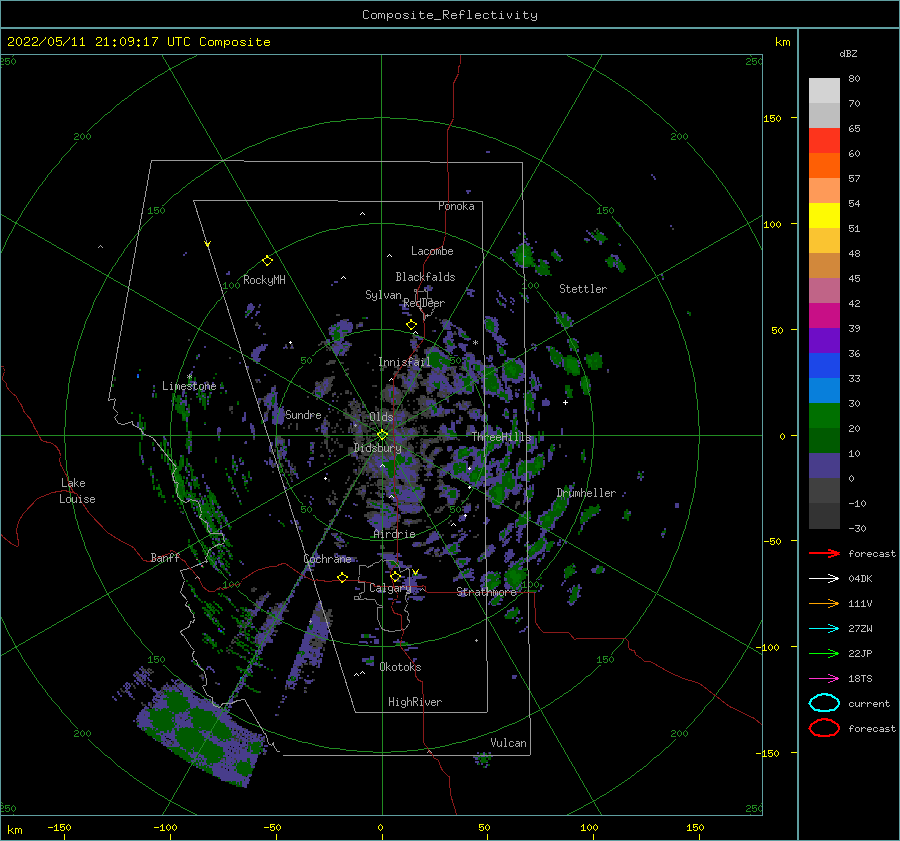The height and width of the screenshot is (841, 900).
Task: Click the 2022/05/11 21:09:17 UTC Composite timestamp
Action: [x=138, y=42]
